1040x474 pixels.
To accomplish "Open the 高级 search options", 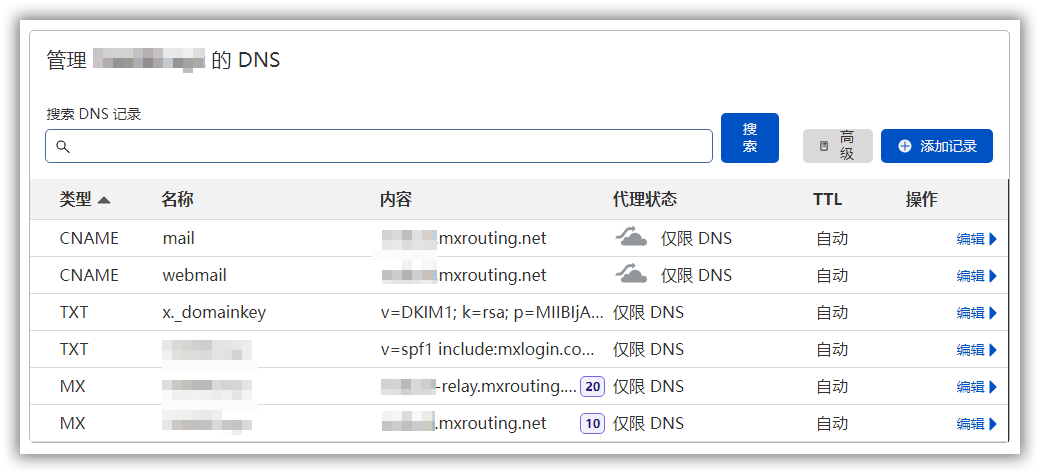I will (x=838, y=146).
